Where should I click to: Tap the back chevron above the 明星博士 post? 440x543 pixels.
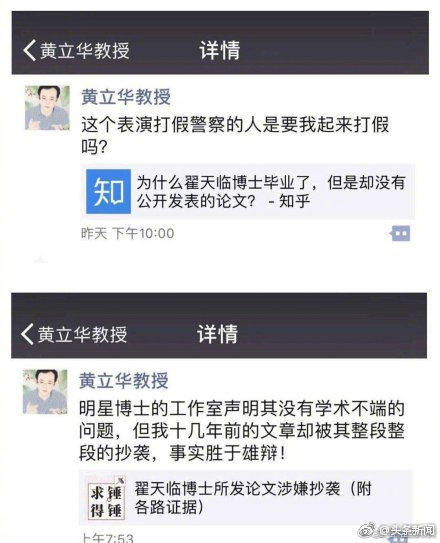click(x=27, y=334)
